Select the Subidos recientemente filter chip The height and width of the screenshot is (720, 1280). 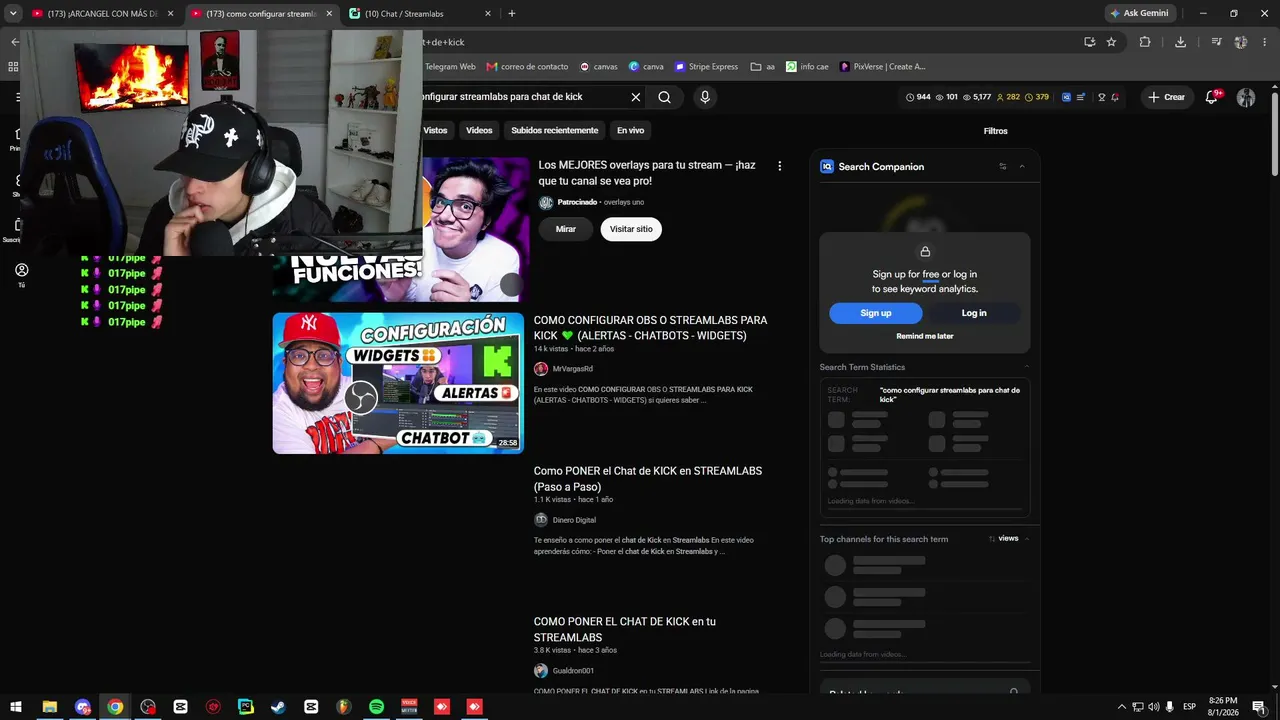554,130
